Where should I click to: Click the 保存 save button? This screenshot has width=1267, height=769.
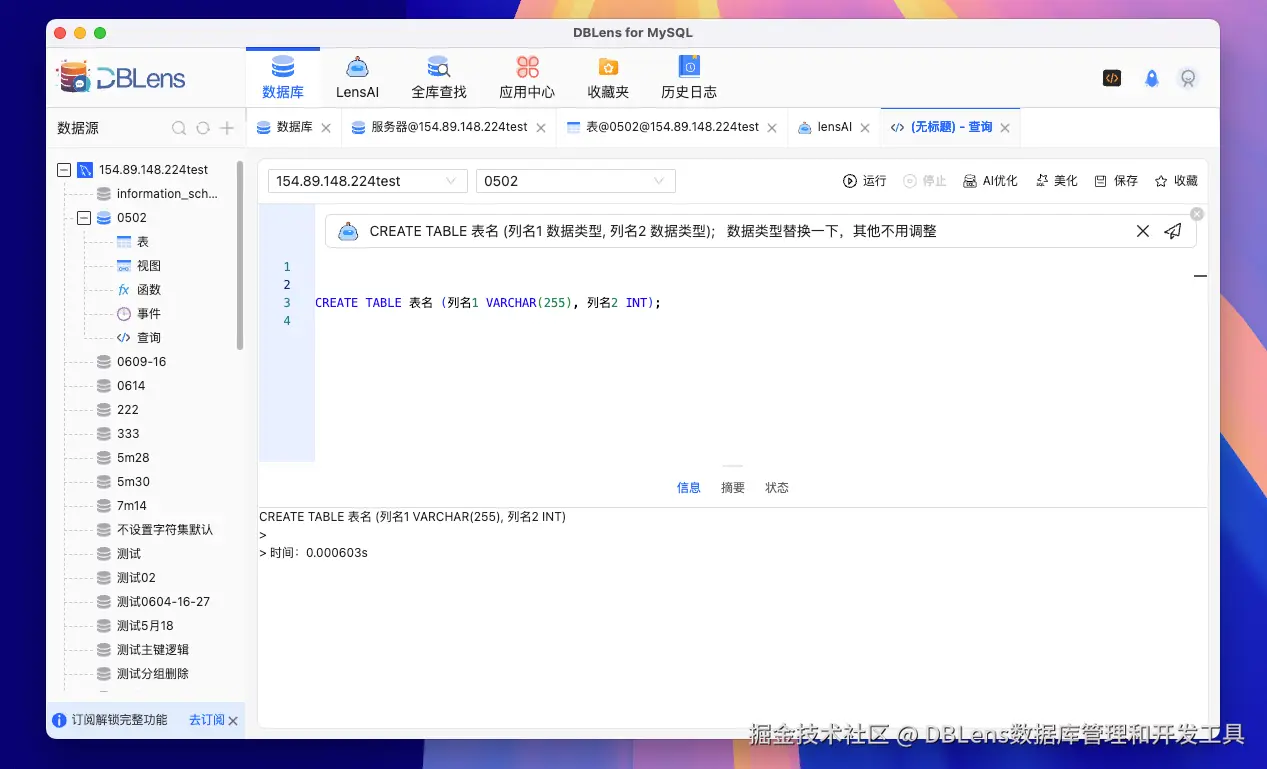coord(1116,181)
